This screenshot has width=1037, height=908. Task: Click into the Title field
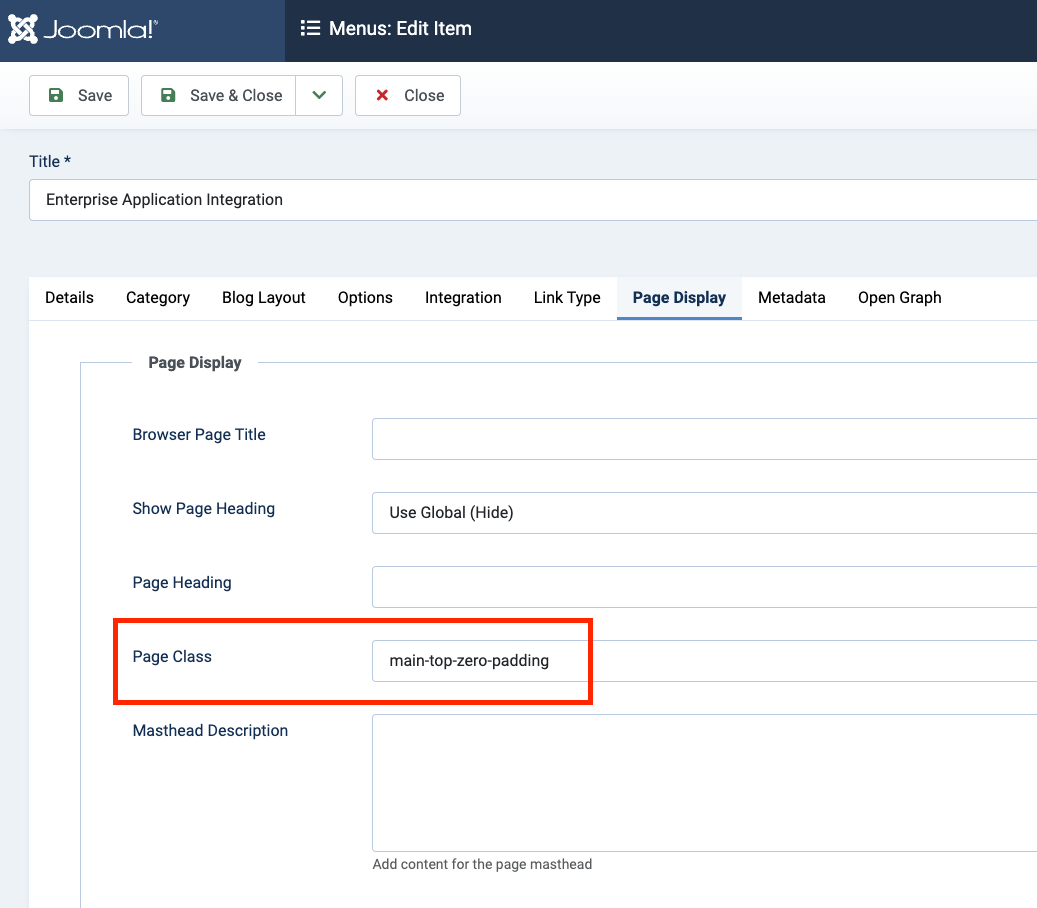click(530, 200)
